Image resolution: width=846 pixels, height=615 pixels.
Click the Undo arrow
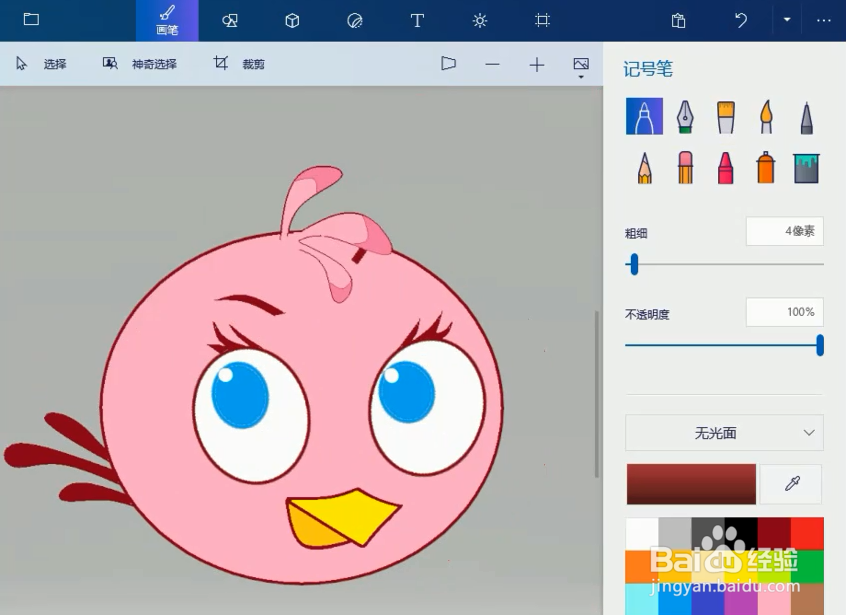[741, 20]
